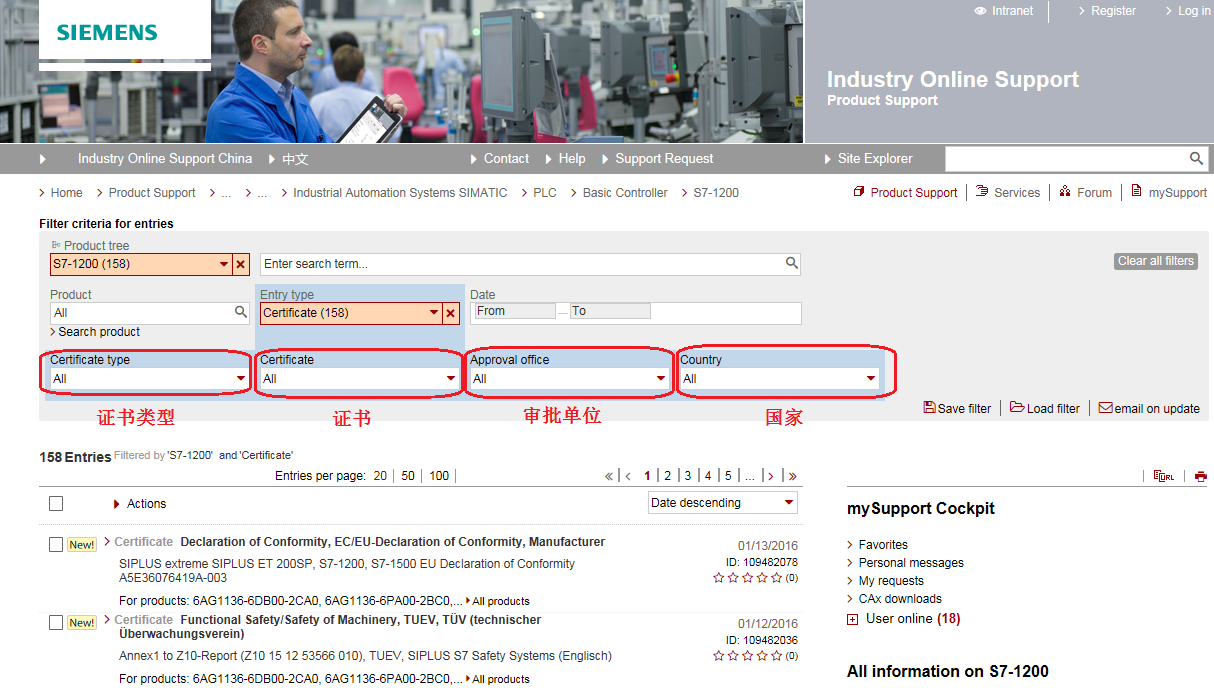Click the To date field

610,311
